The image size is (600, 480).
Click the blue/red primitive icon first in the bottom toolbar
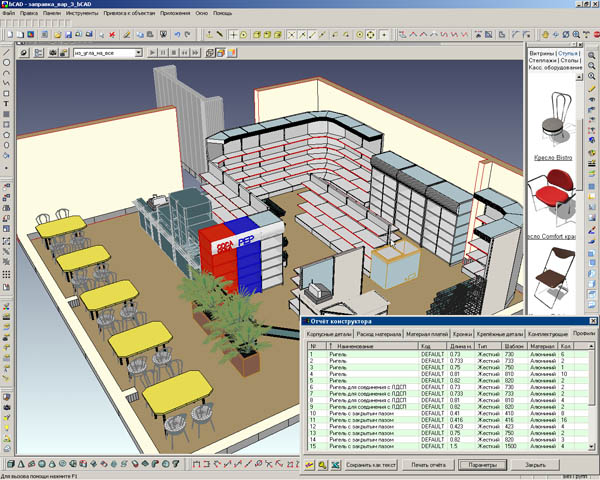[x=11, y=464]
